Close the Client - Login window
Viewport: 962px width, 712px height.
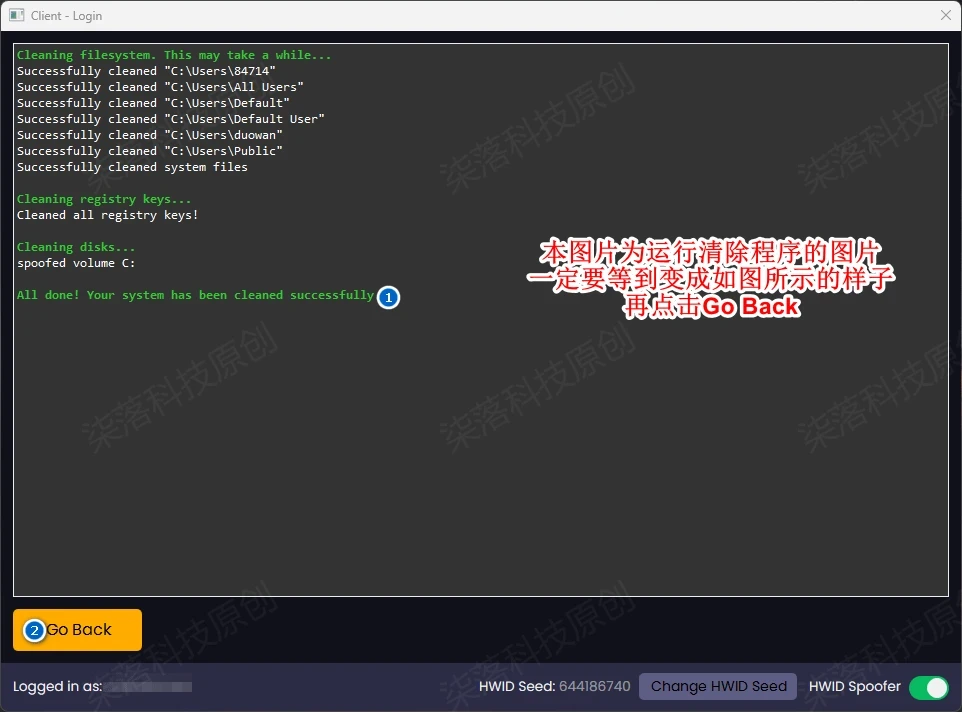(x=946, y=15)
